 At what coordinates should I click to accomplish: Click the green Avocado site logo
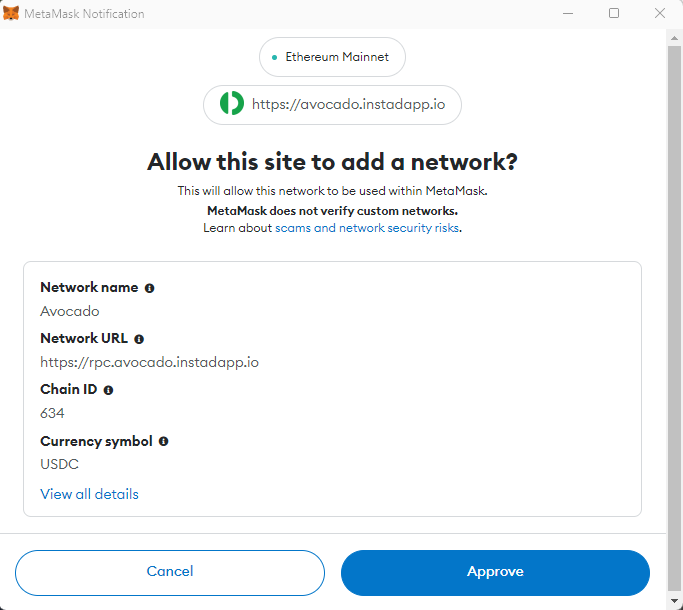coord(232,103)
